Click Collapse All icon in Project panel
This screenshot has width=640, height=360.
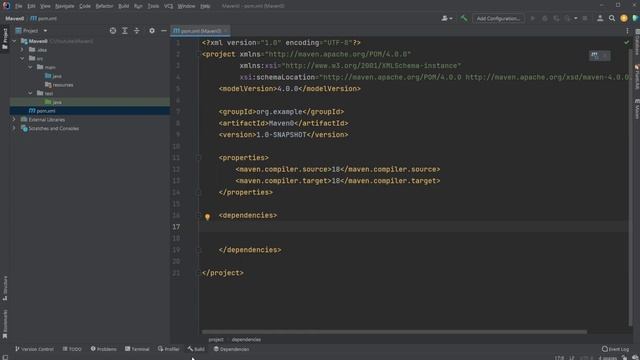pyautogui.click(x=137, y=31)
